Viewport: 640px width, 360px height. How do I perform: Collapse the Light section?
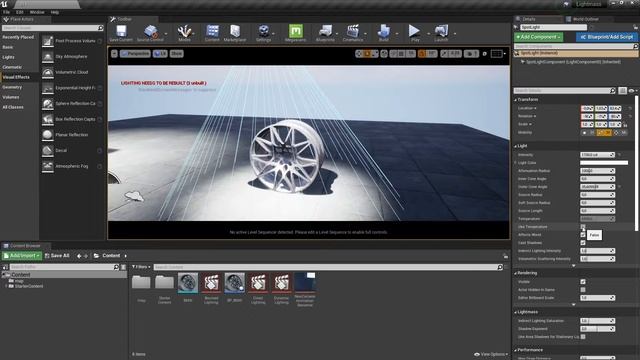tap(516, 146)
